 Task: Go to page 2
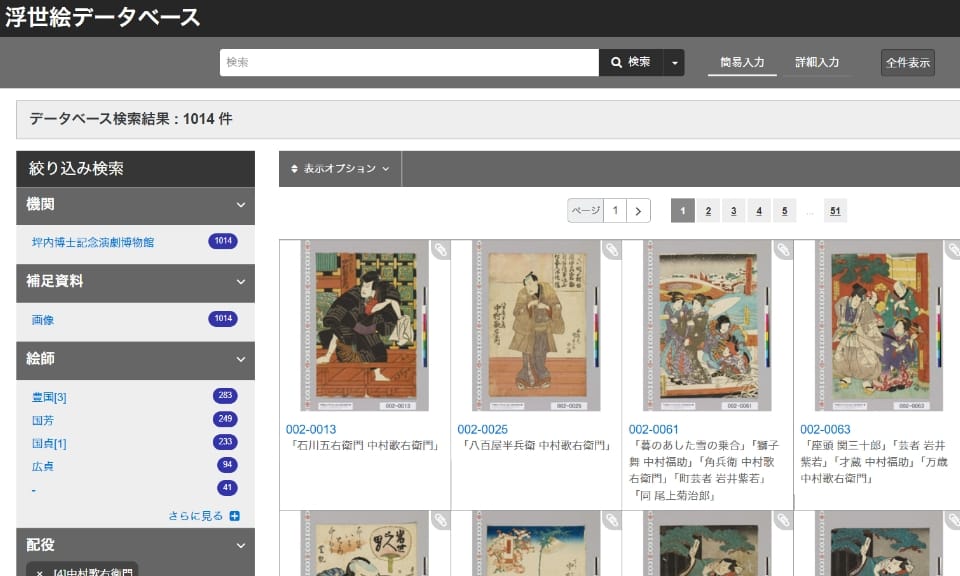pyautogui.click(x=708, y=211)
